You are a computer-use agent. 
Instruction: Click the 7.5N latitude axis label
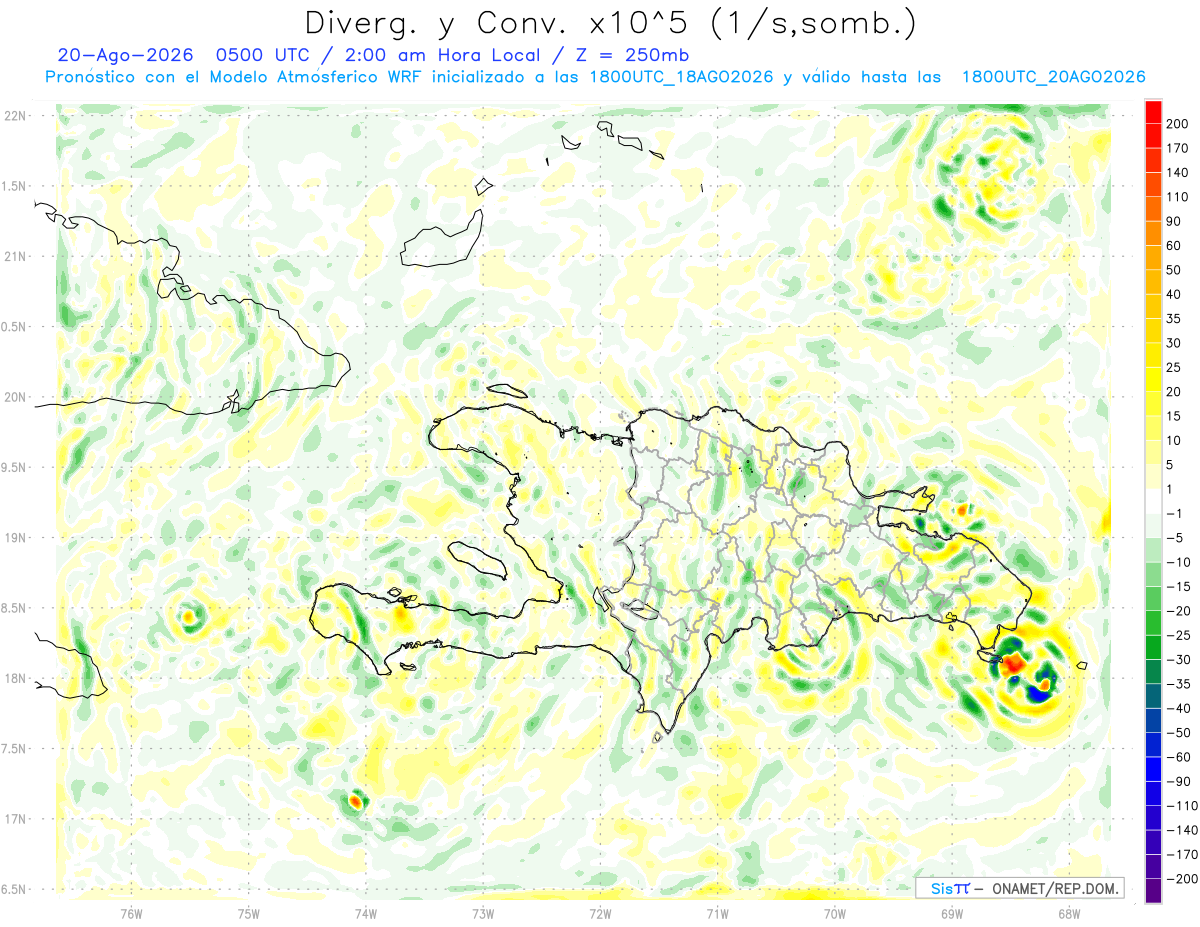14,748
